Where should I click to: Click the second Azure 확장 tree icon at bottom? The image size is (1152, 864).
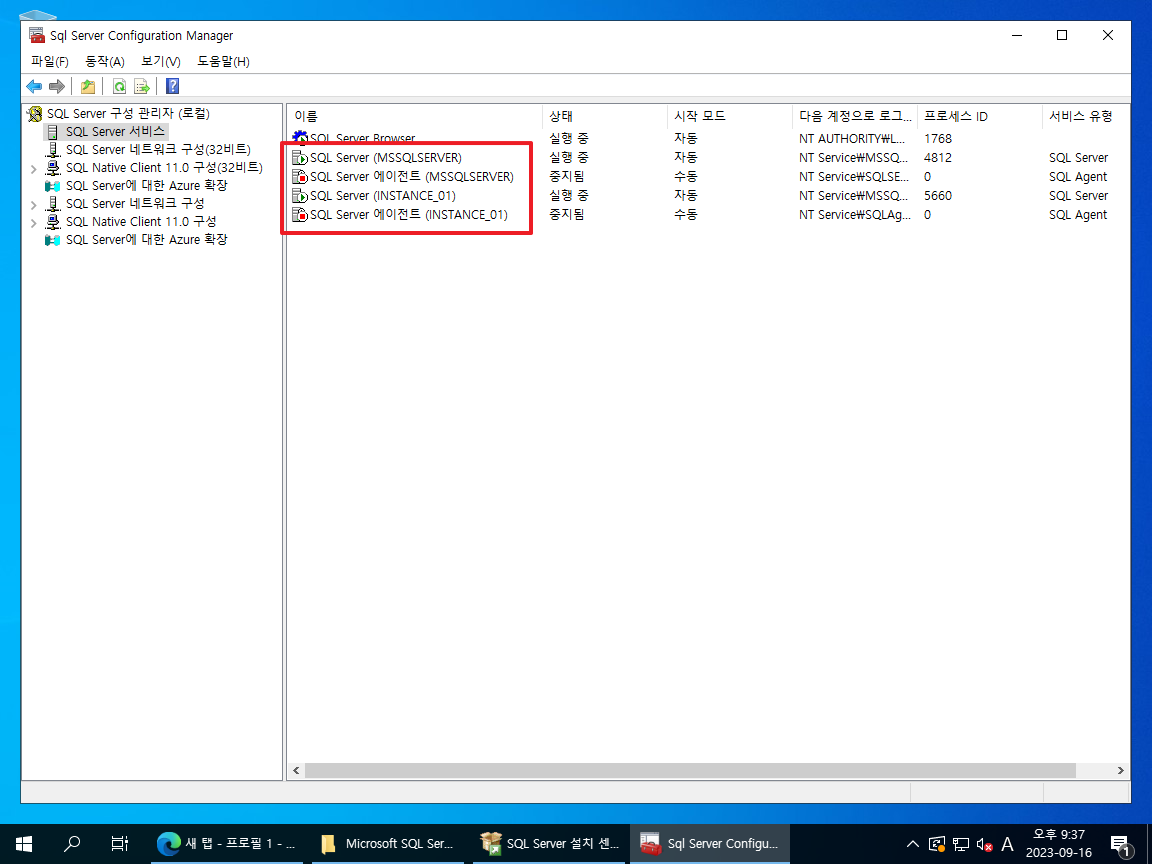pos(52,240)
